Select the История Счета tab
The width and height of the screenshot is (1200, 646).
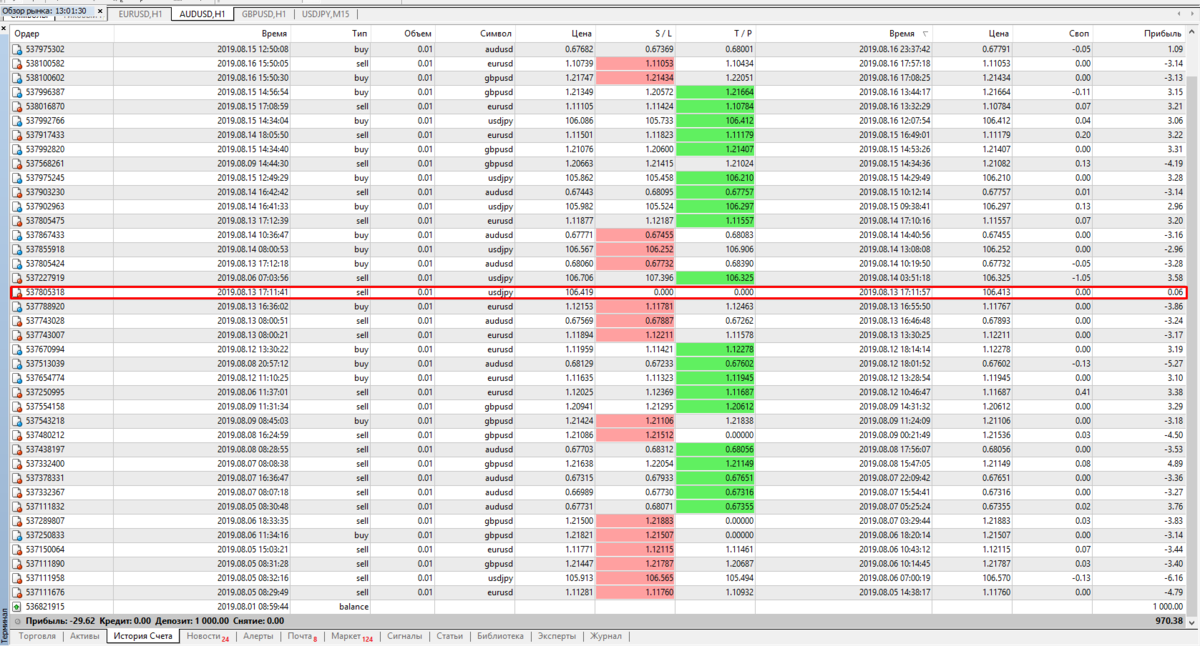click(x=143, y=636)
